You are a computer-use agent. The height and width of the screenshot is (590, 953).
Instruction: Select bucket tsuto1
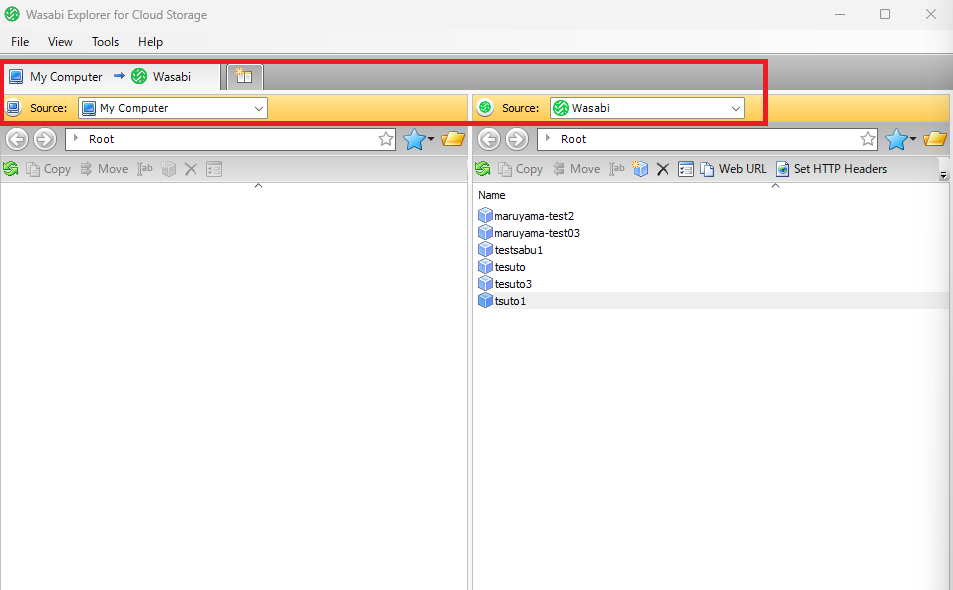pyautogui.click(x=503, y=301)
